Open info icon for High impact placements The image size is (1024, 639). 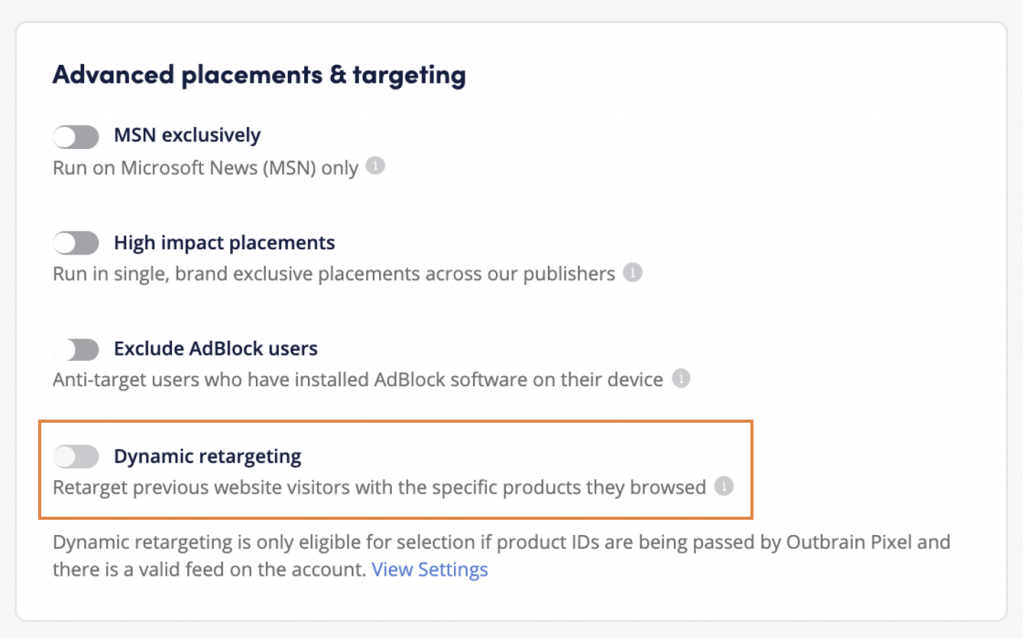(632, 272)
